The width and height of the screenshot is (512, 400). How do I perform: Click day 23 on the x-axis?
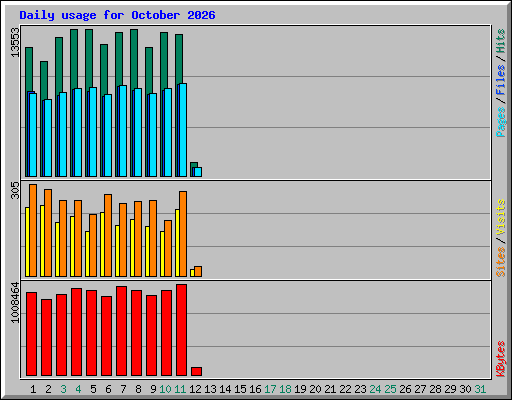click(360, 389)
